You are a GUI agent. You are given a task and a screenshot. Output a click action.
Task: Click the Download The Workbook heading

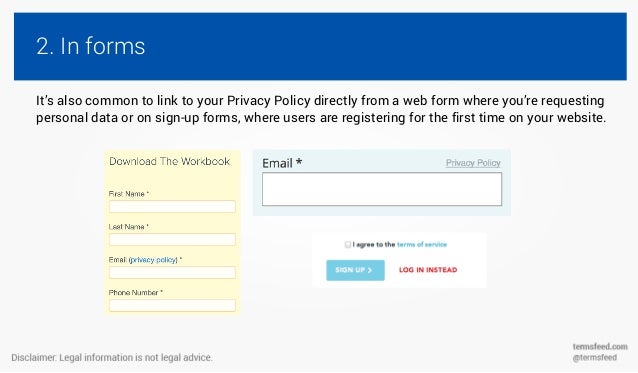170,161
